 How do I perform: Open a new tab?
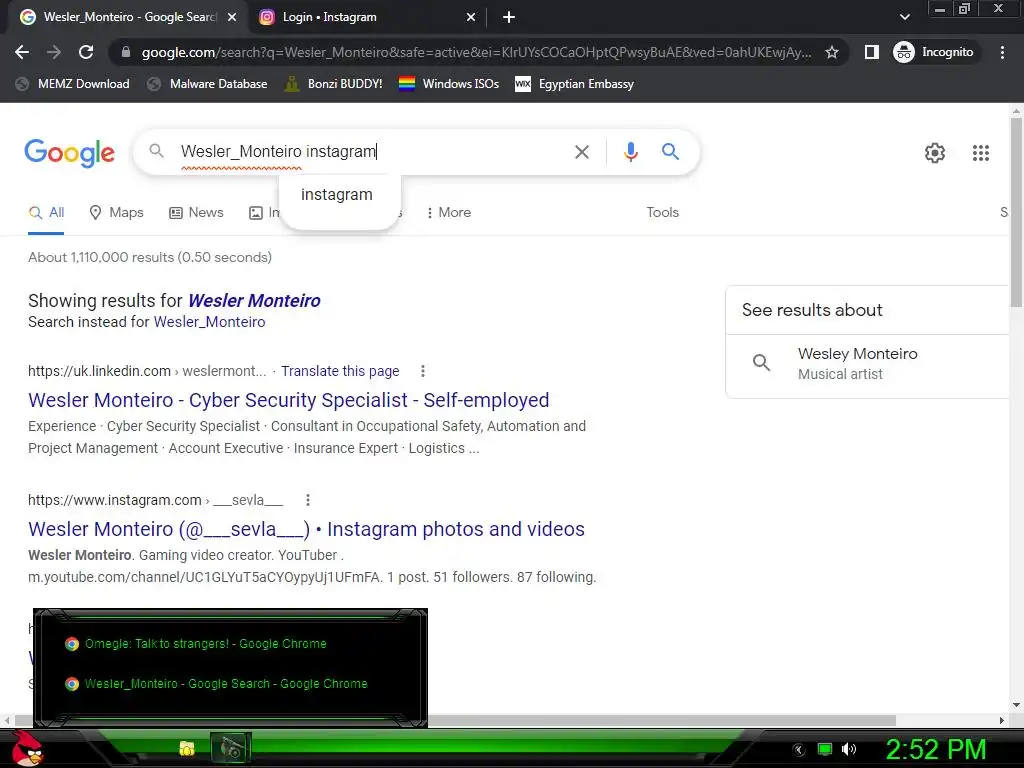509,17
